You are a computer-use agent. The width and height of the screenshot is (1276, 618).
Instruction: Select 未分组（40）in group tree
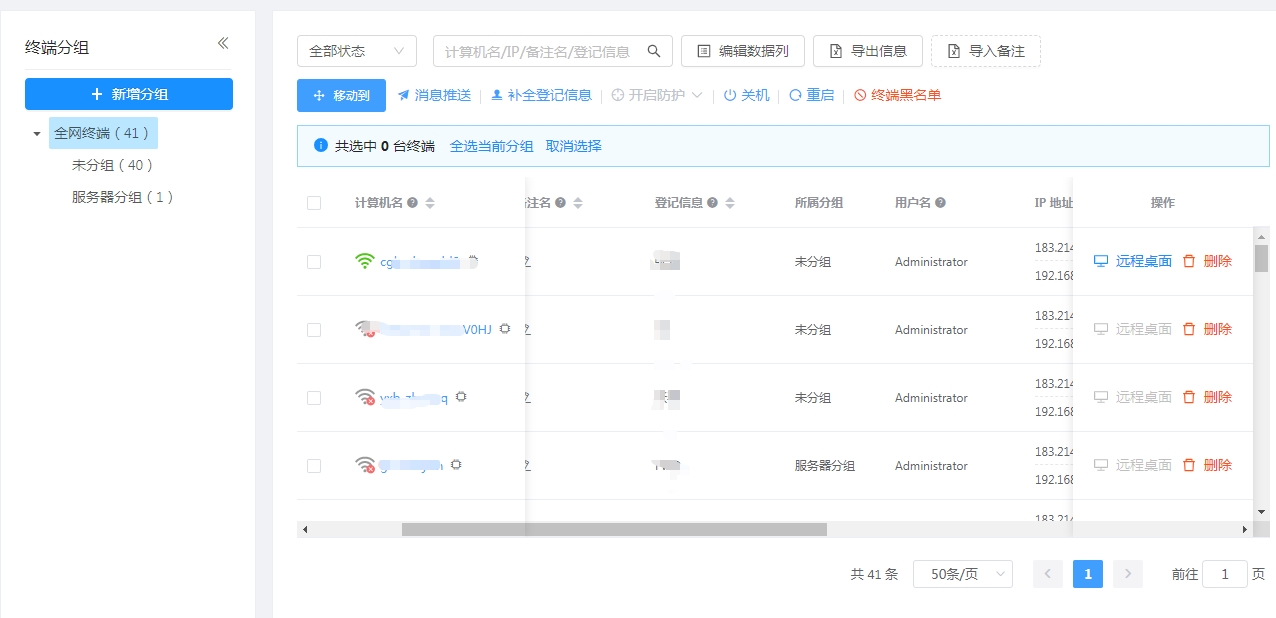click(113, 165)
